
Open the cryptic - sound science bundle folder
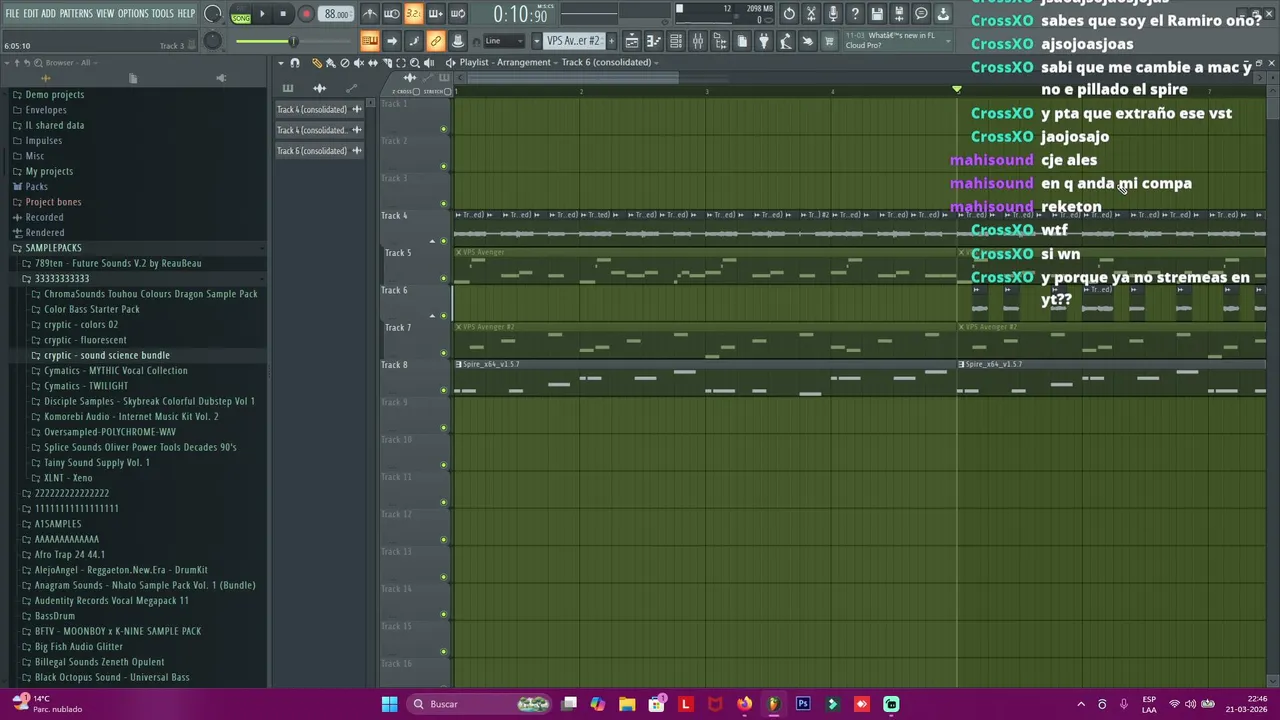[x=106, y=355]
